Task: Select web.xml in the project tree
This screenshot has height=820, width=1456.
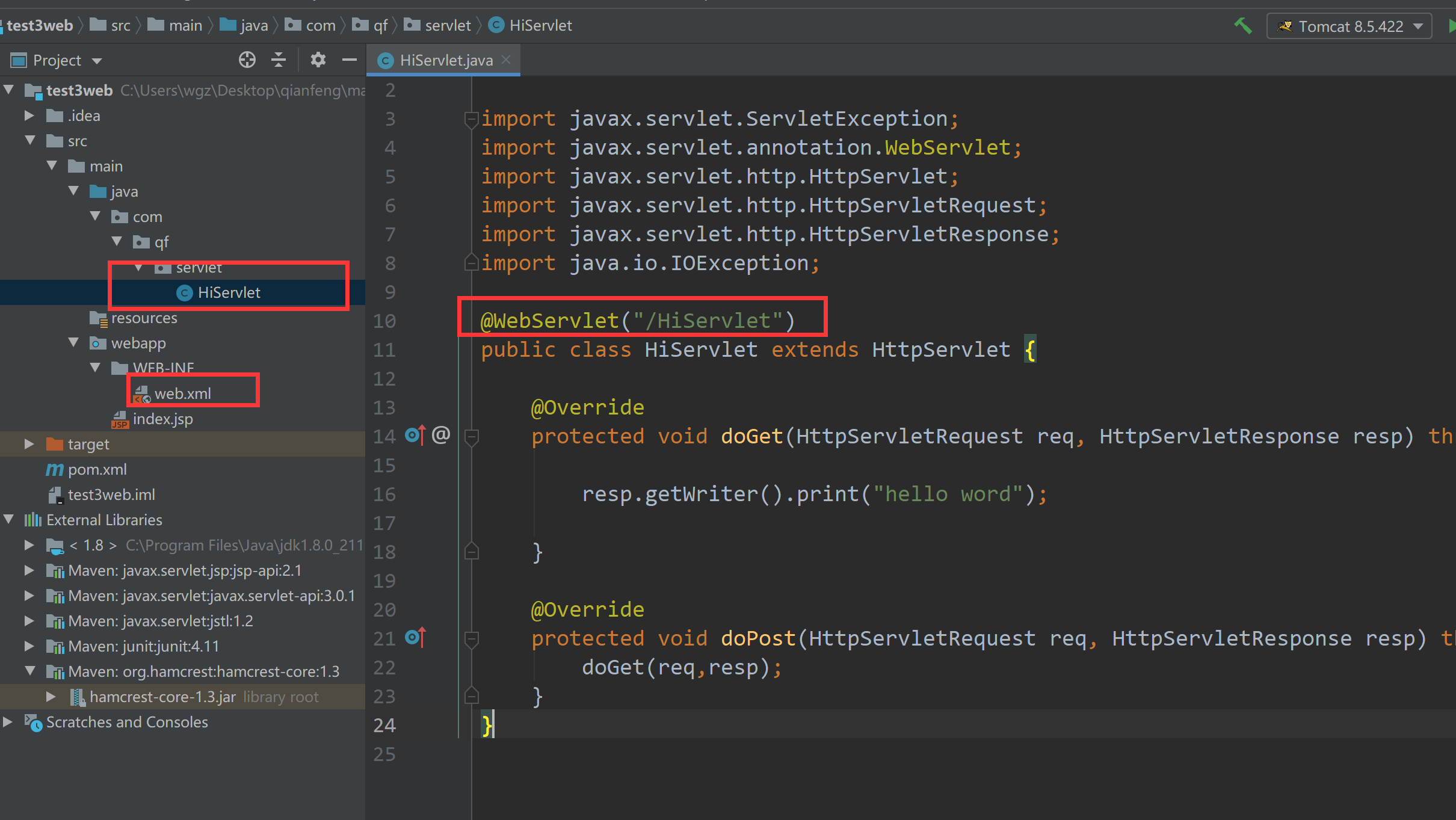Action: pos(182,393)
